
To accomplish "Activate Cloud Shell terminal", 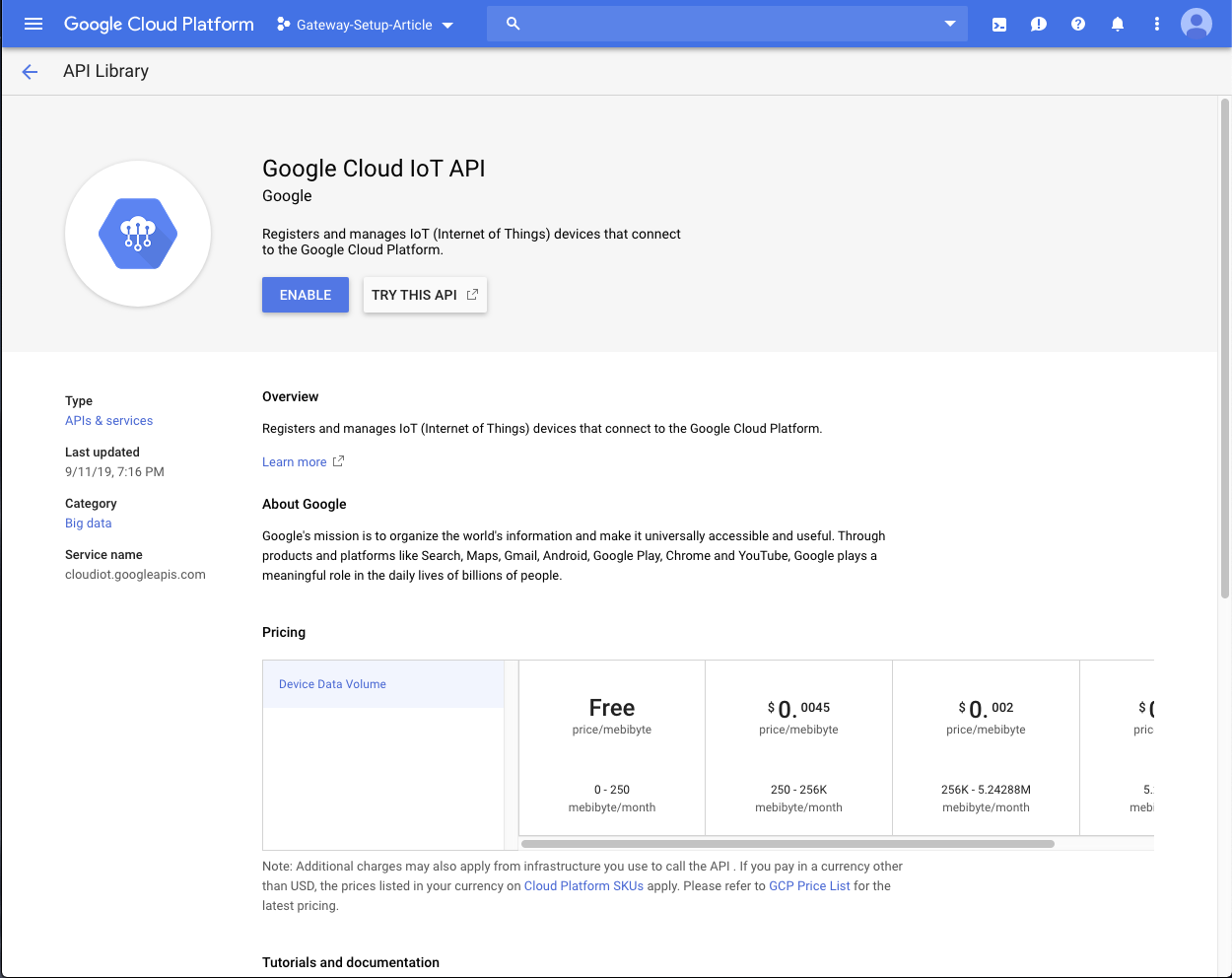I will (998, 24).
